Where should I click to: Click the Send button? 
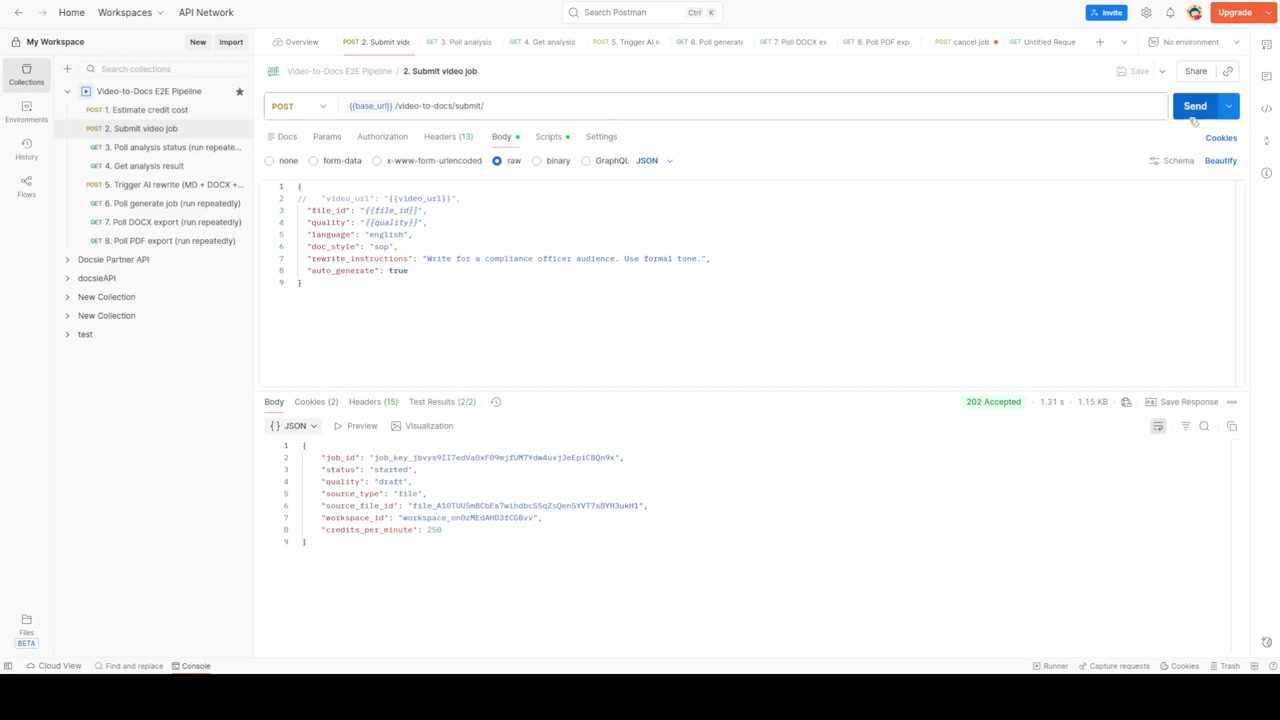point(1195,106)
